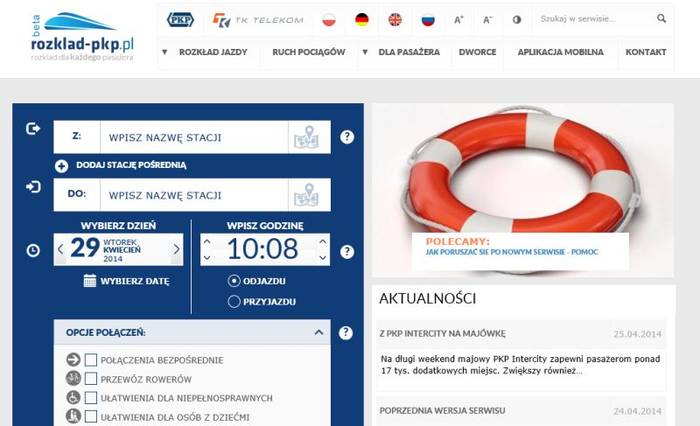Select the Przyjazdu radio button
700x426 pixels.
tap(234, 301)
